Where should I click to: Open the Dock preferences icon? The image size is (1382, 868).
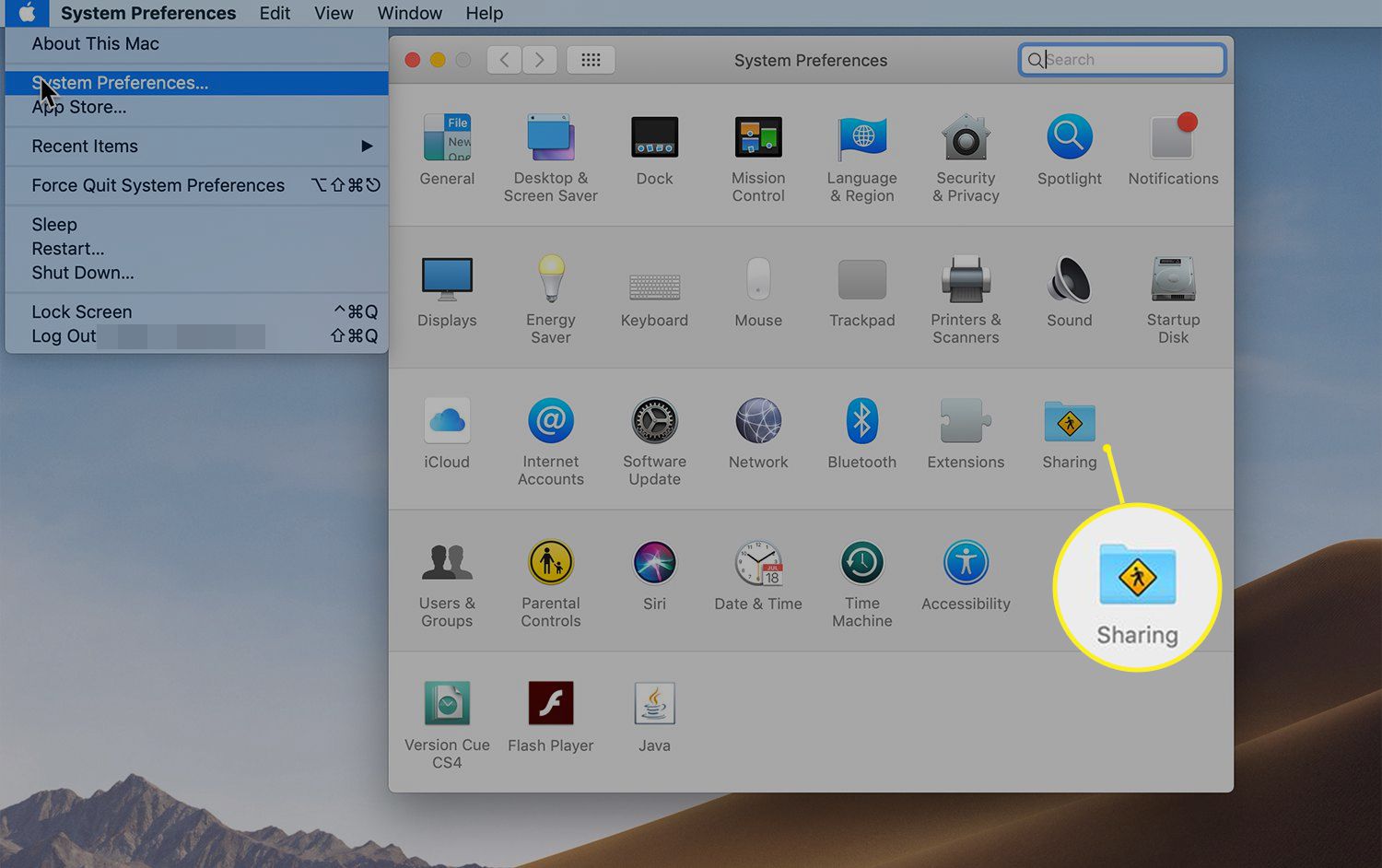point(654,137)
